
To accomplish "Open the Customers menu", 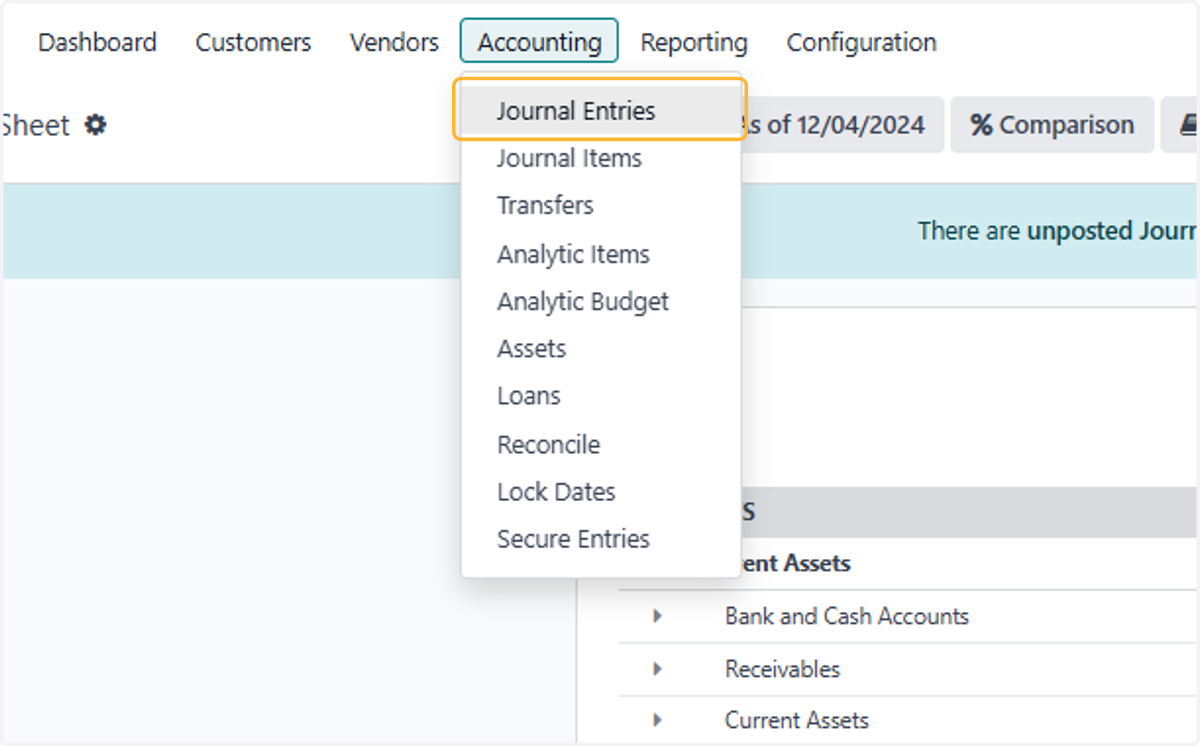I will [253, 42].
